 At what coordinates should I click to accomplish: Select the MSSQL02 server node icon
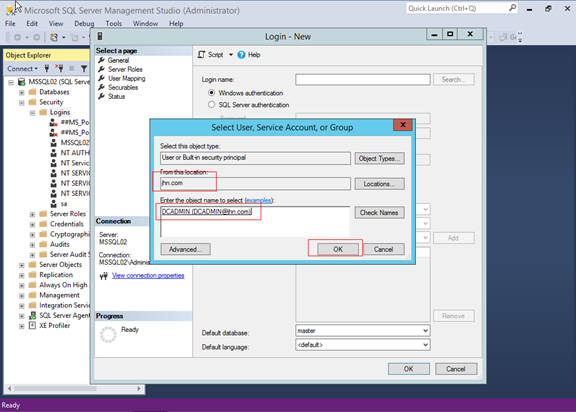click(22, 82)
